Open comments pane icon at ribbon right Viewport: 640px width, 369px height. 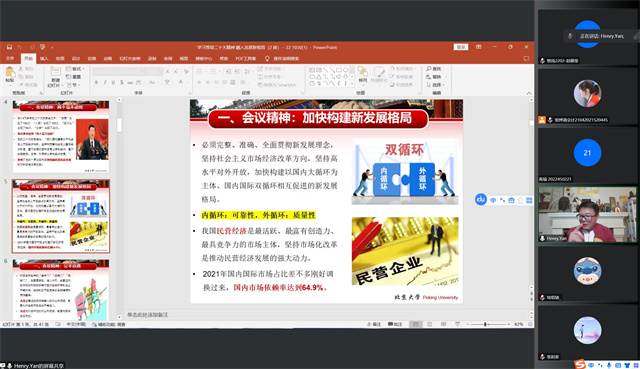tap(527, 58)
